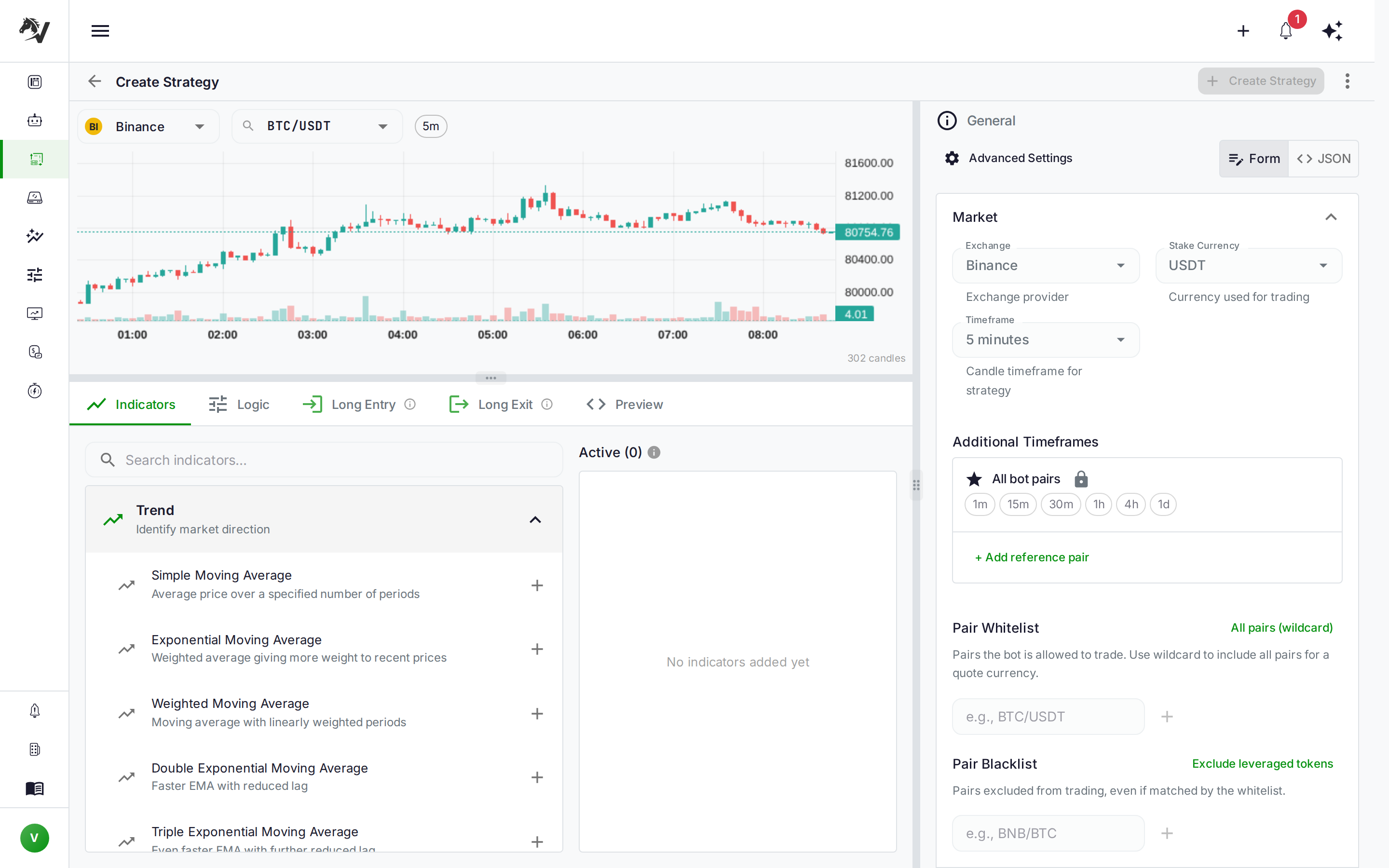Focus the Pair Whitelist input field

1048,717
